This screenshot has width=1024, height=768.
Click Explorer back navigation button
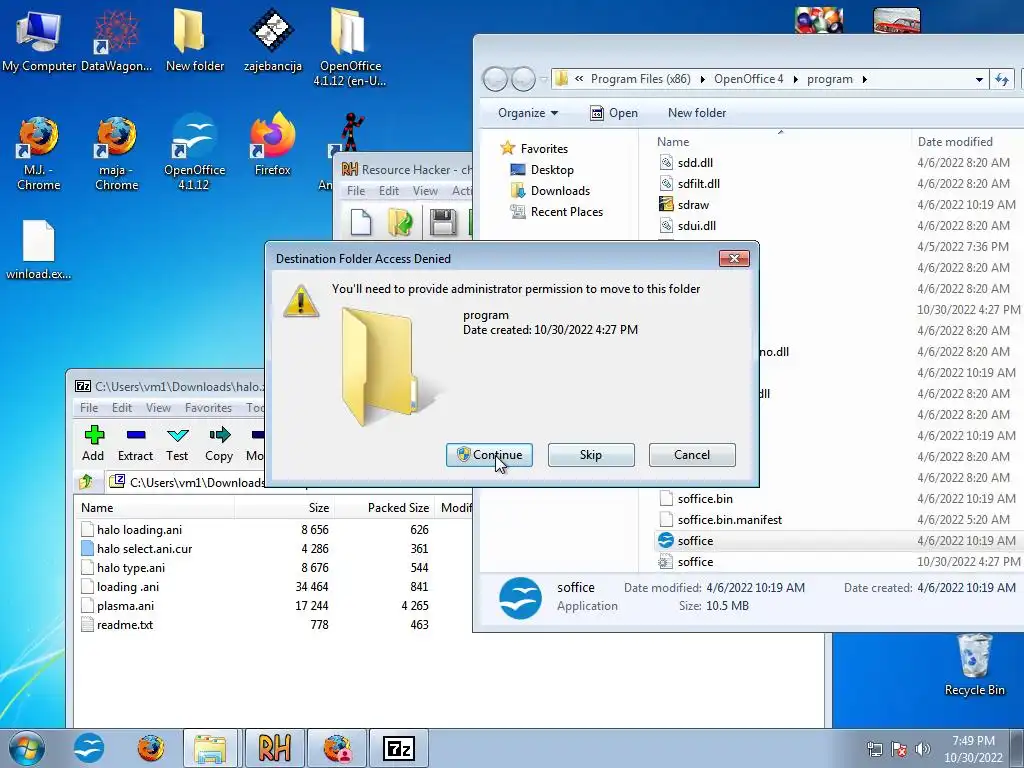pos(495,79)
